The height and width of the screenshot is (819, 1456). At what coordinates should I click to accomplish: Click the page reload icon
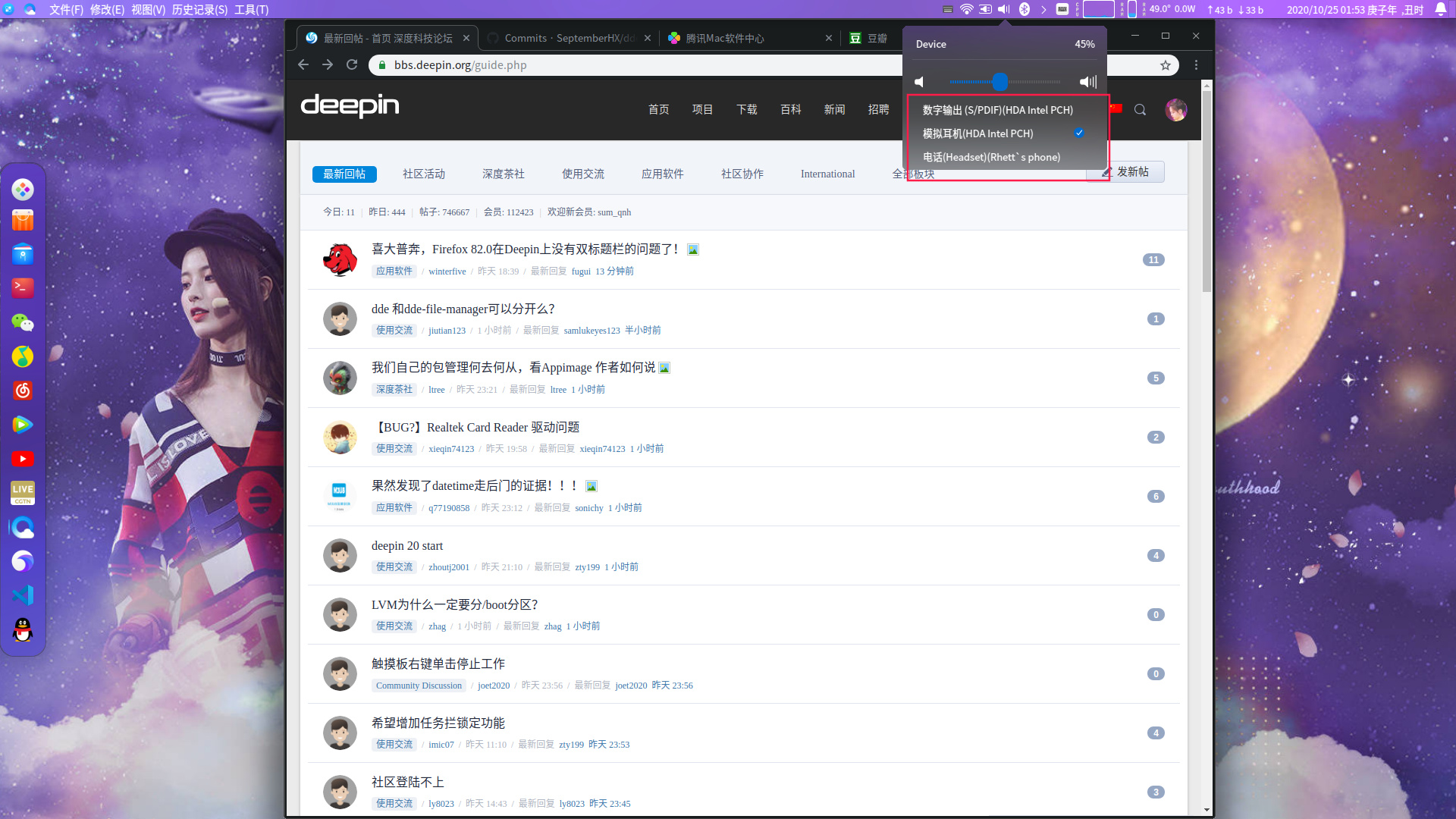(352, 65)
